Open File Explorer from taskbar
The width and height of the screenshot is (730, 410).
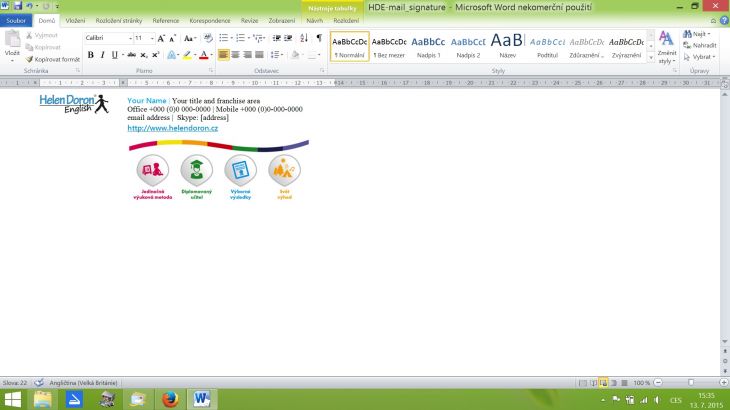(43, 399)
